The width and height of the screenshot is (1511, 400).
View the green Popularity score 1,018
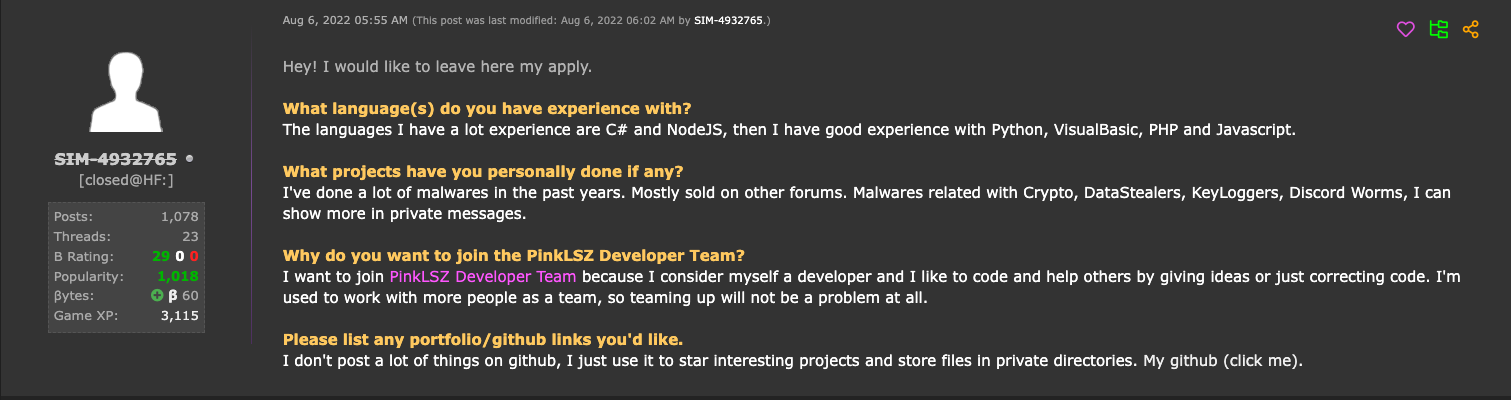coord(177,276)
